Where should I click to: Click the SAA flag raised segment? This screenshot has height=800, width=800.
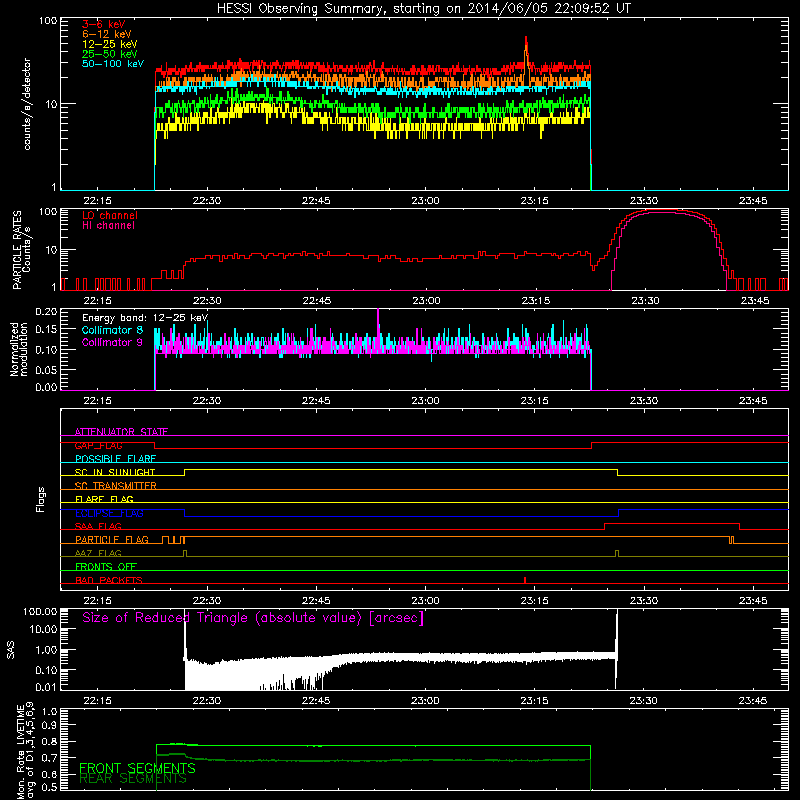click(672, 524)
